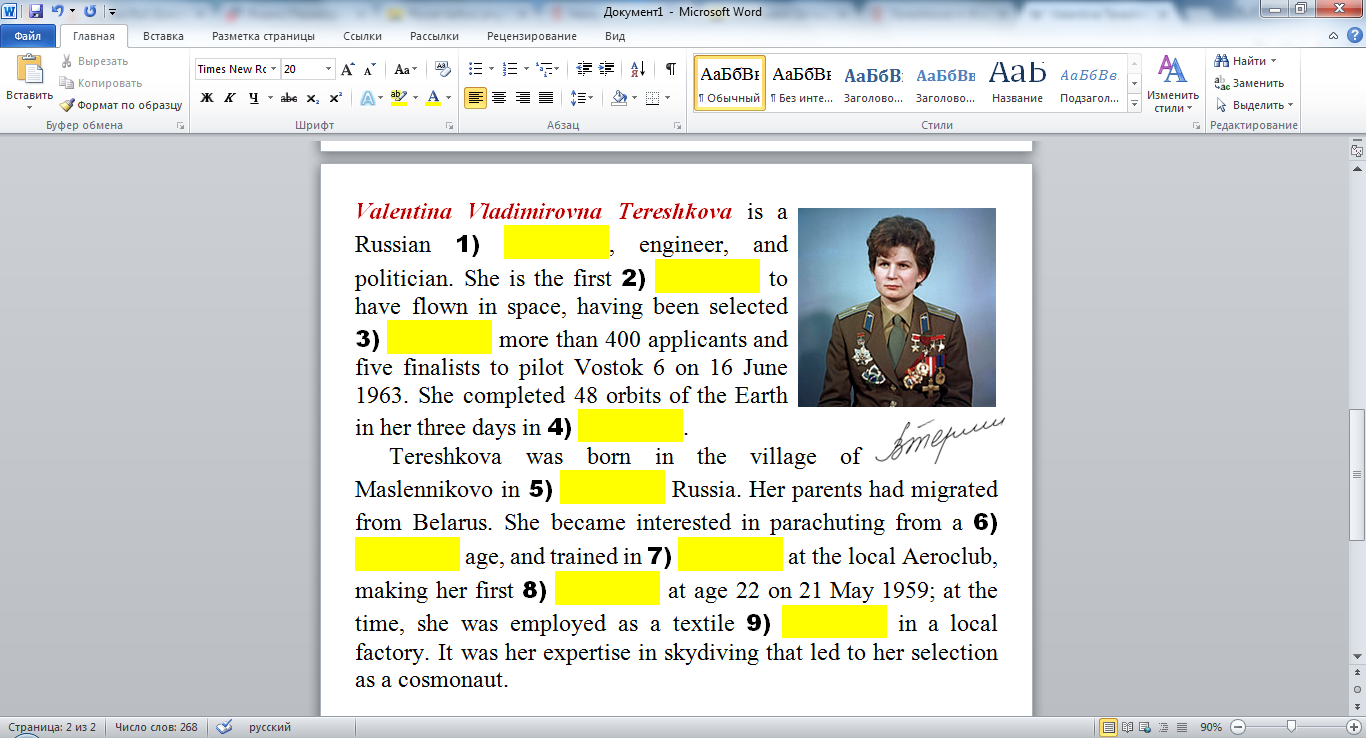The width and height of the screenshot is (1366, 738).
Task: Open the Выделить selection menu
Action: [x=1253, y=105]
